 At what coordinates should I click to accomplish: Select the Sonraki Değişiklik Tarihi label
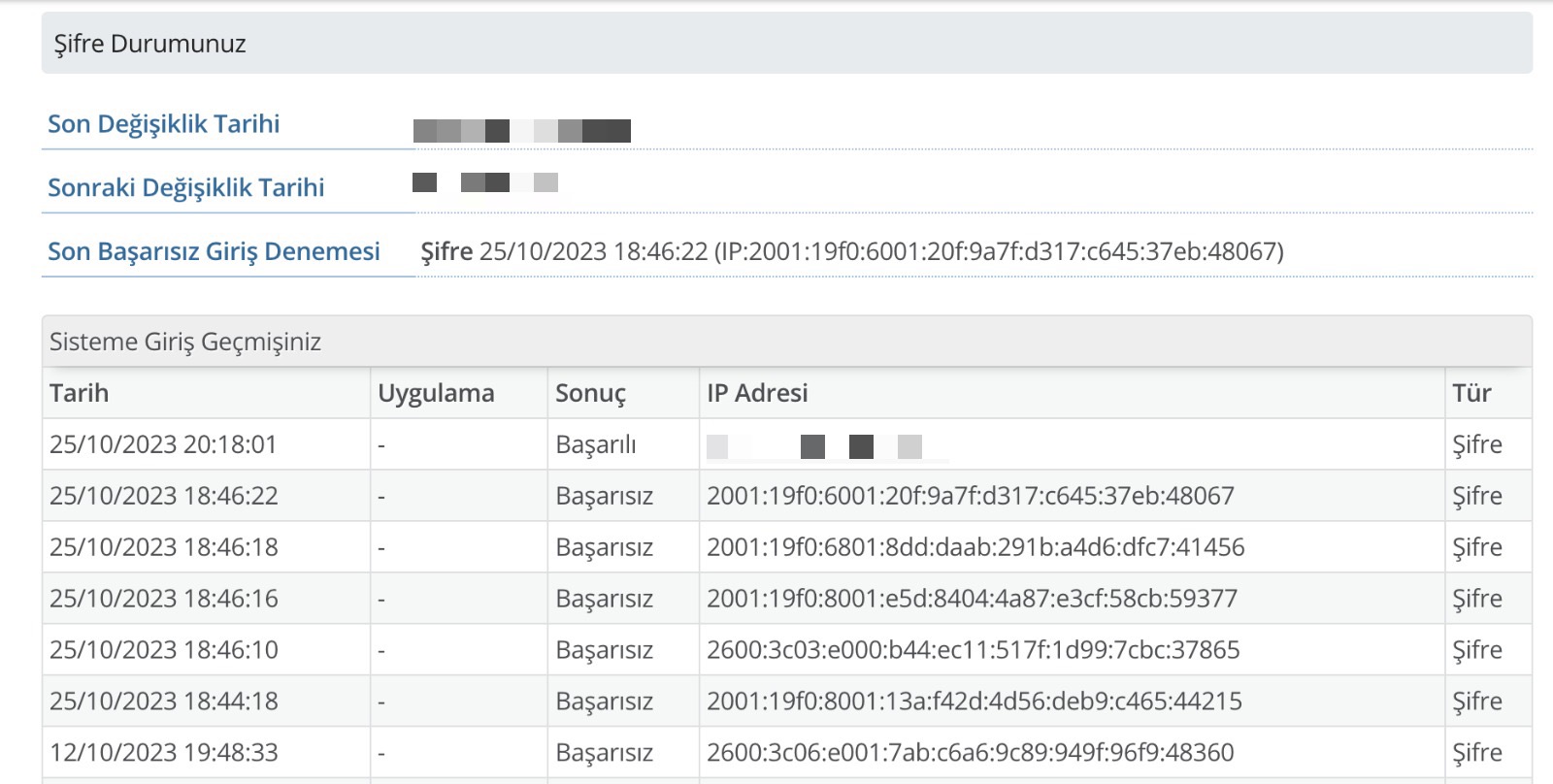(186, 187)
